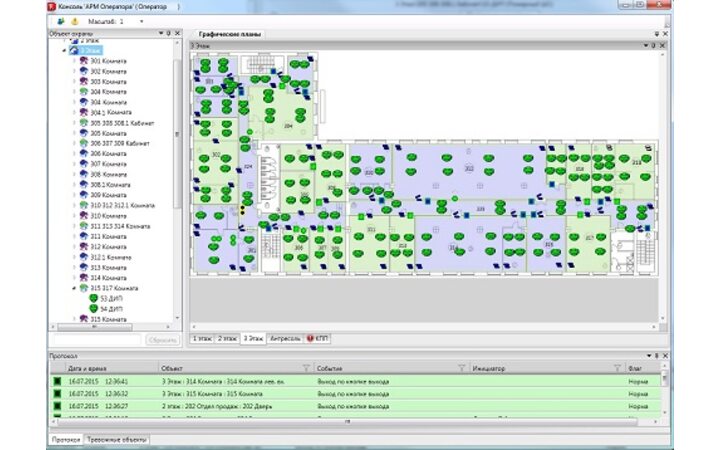Click the yellow bell icon in the toolbar
The width and height of the screenshot is (720, 450).
[73, 20]
